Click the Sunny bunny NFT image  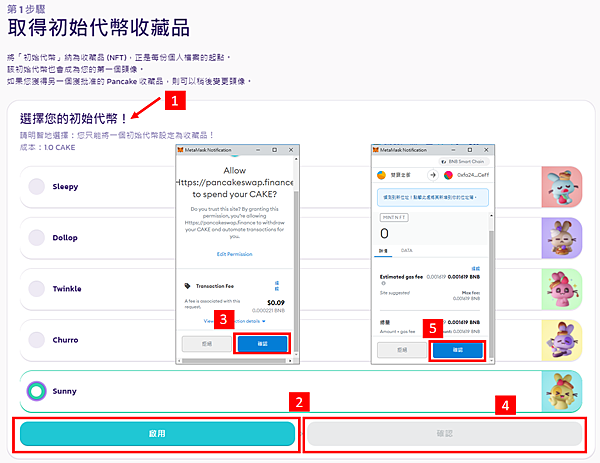[x=562, y=391]
